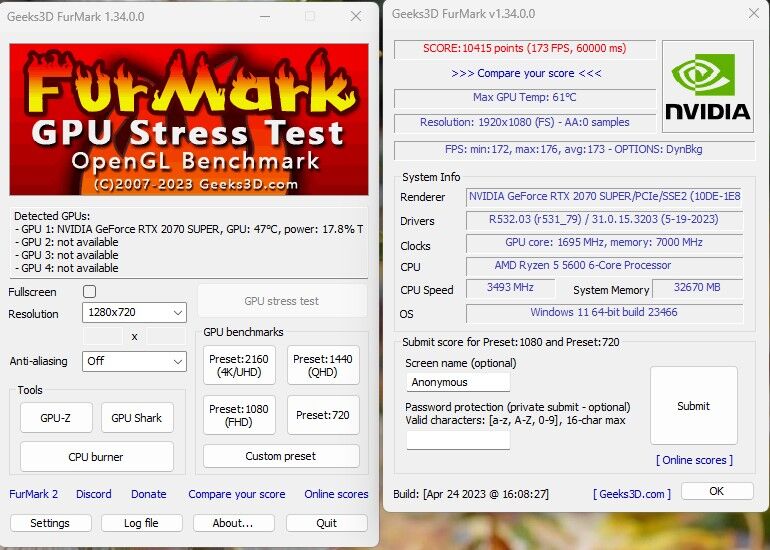This screenshot has width=770, height=550.
Task: Run the Preset:720 benchmark
Action: 323,415
